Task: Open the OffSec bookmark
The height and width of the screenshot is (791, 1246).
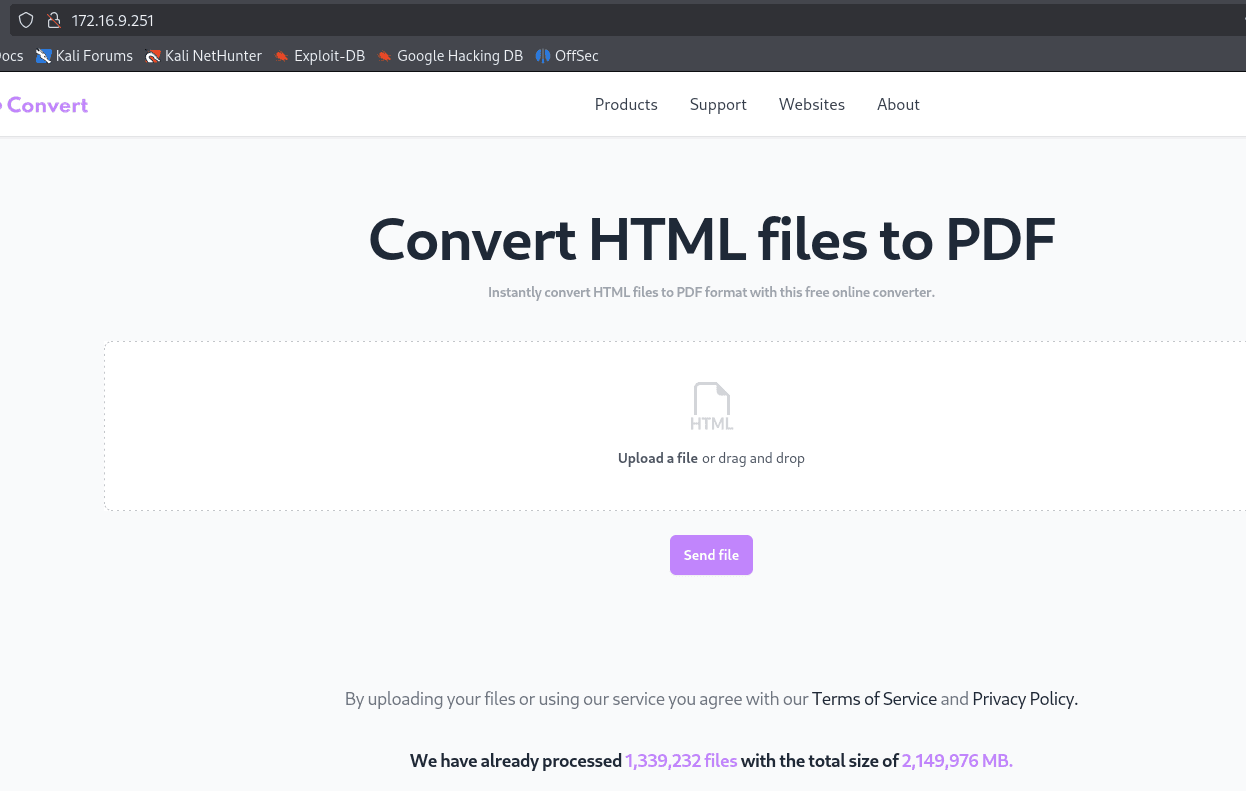Action: 567,56
